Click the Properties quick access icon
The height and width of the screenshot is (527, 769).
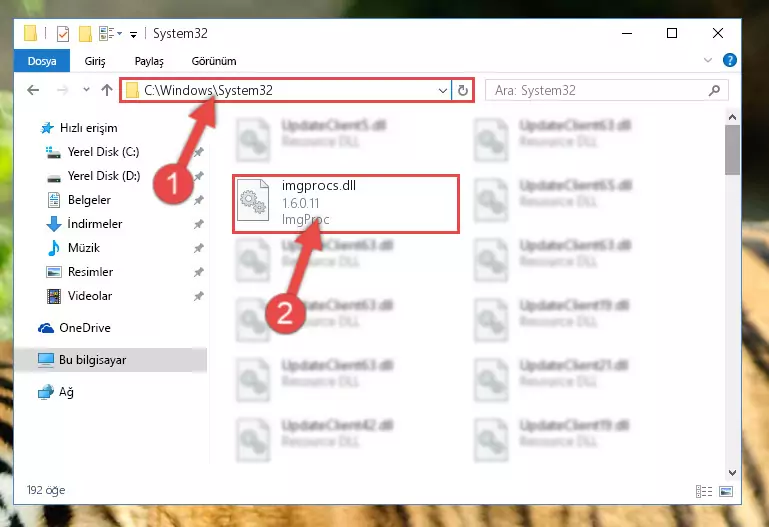click(63, 33)
